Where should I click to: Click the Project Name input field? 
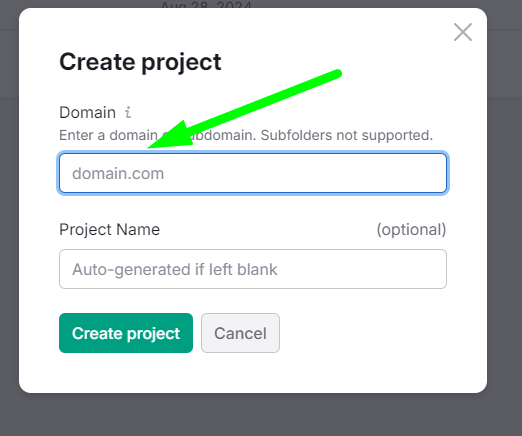tap(253, 269)
